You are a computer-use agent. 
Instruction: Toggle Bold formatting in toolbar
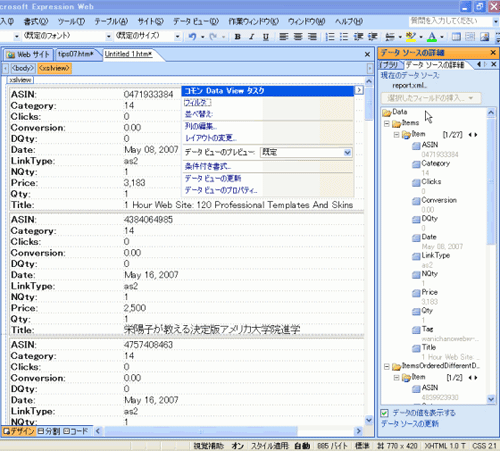pos(238,36)
